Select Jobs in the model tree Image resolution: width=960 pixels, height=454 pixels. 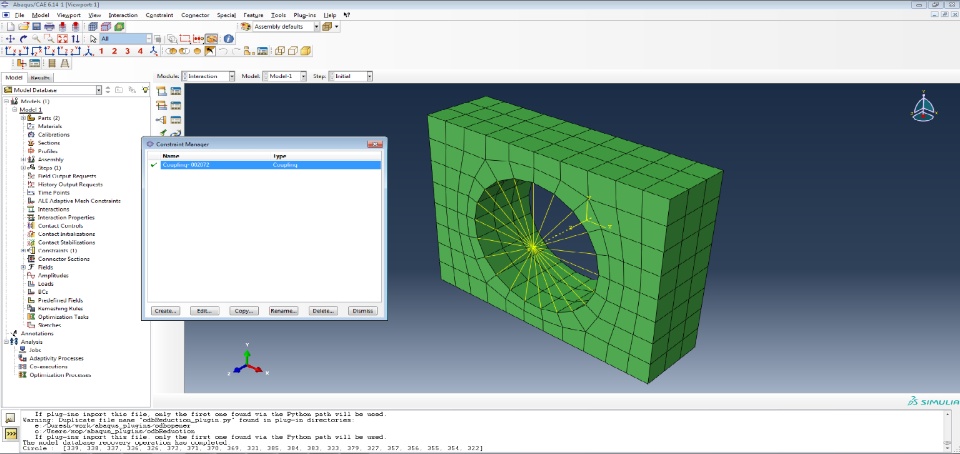pos(35,350)
